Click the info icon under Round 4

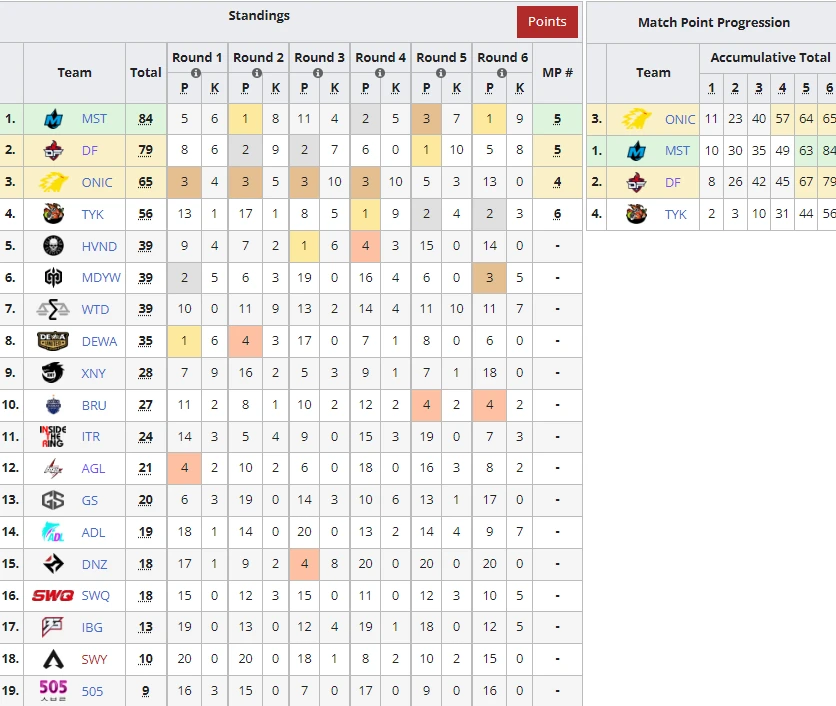tap(381, 73)
